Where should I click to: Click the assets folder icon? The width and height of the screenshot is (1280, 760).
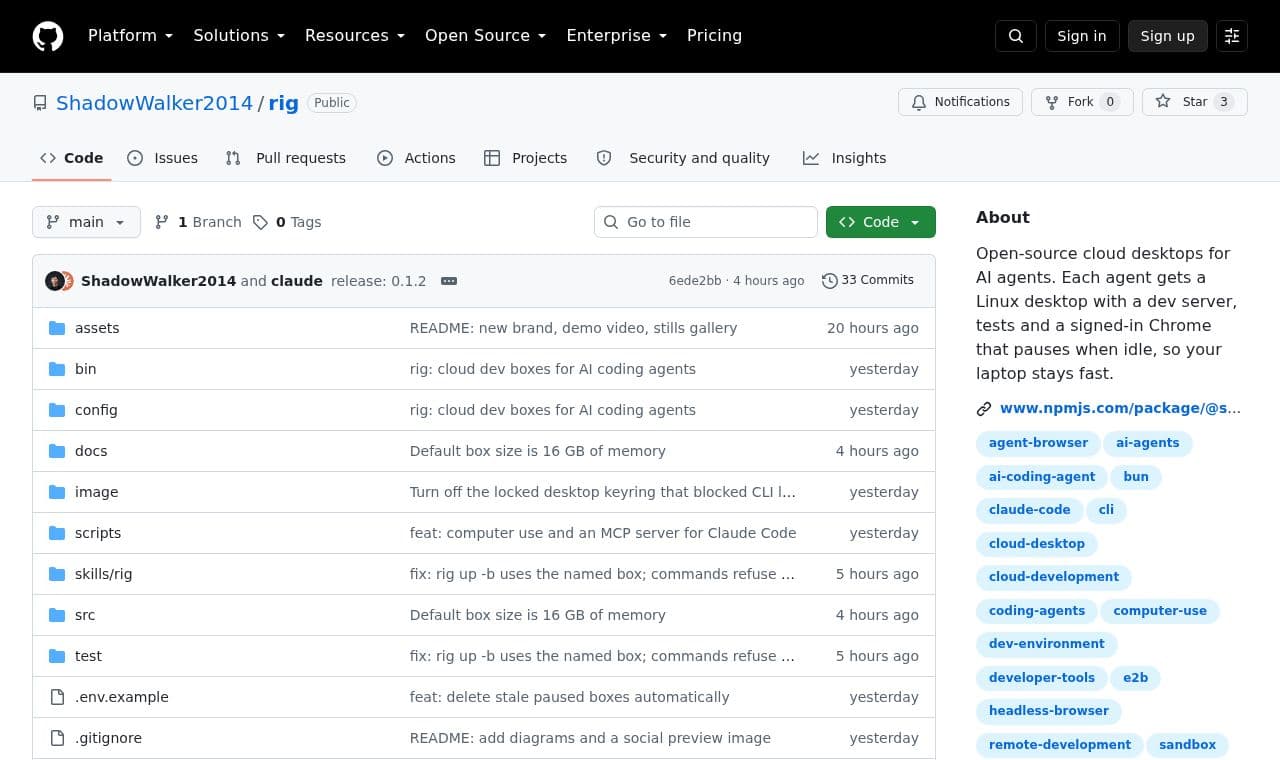57,328
